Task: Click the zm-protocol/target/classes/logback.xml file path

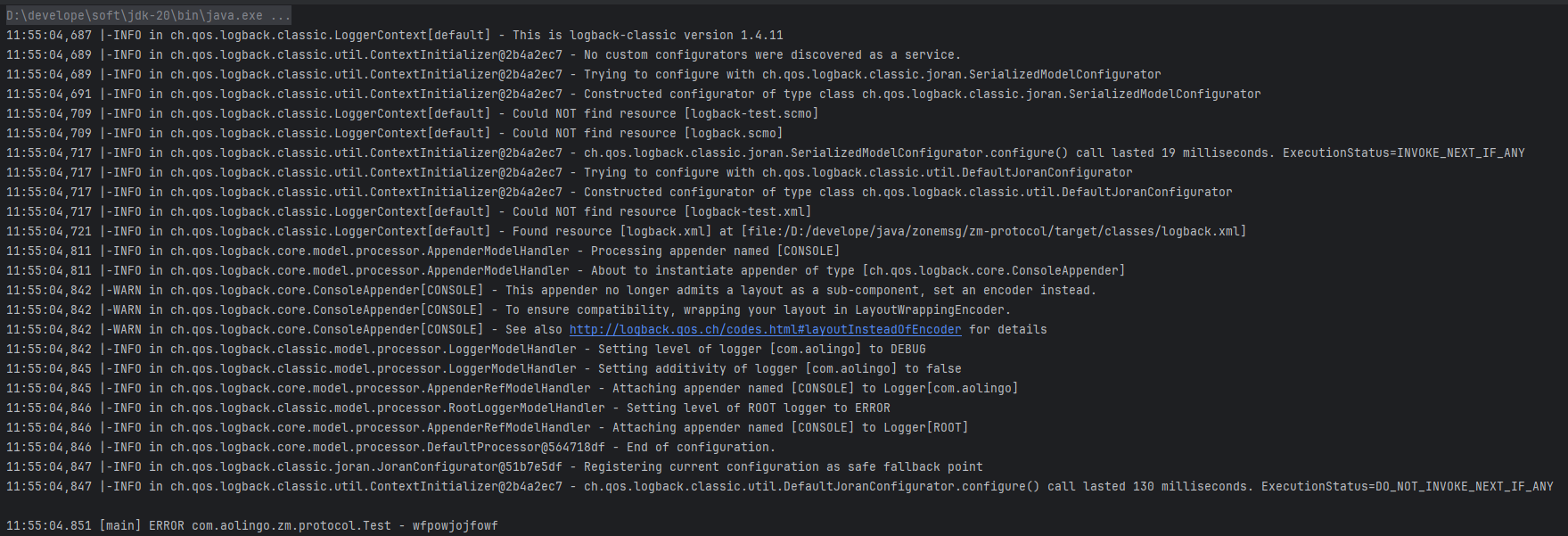Action: [x=994, y=231]
